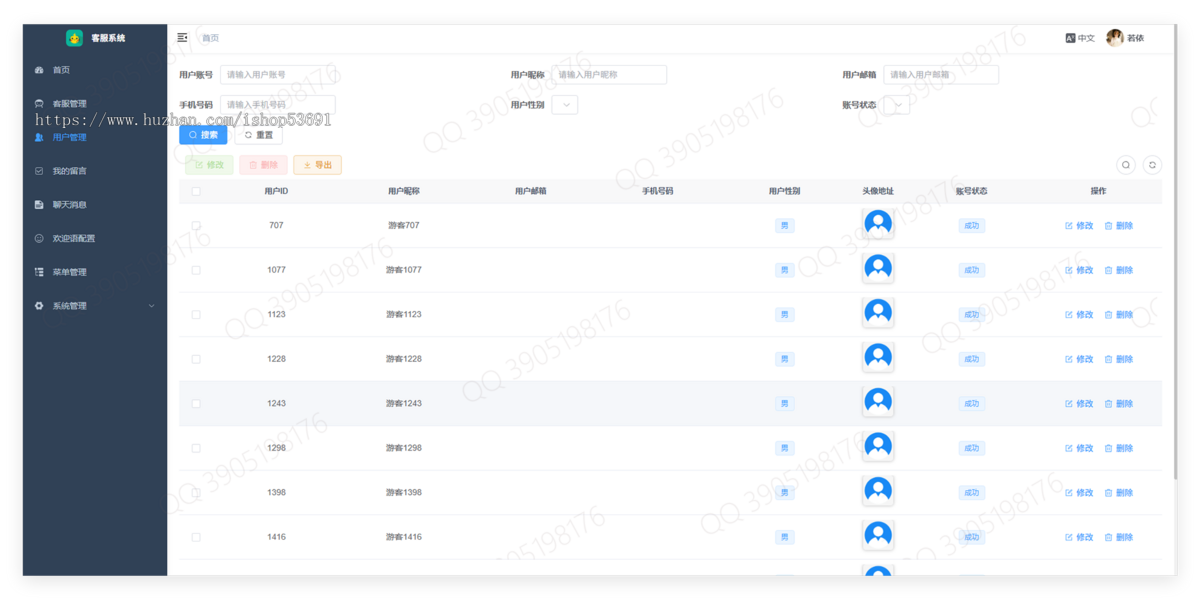Click the 用户ID column header
The image size is (1200, 600).
(276, 191)
